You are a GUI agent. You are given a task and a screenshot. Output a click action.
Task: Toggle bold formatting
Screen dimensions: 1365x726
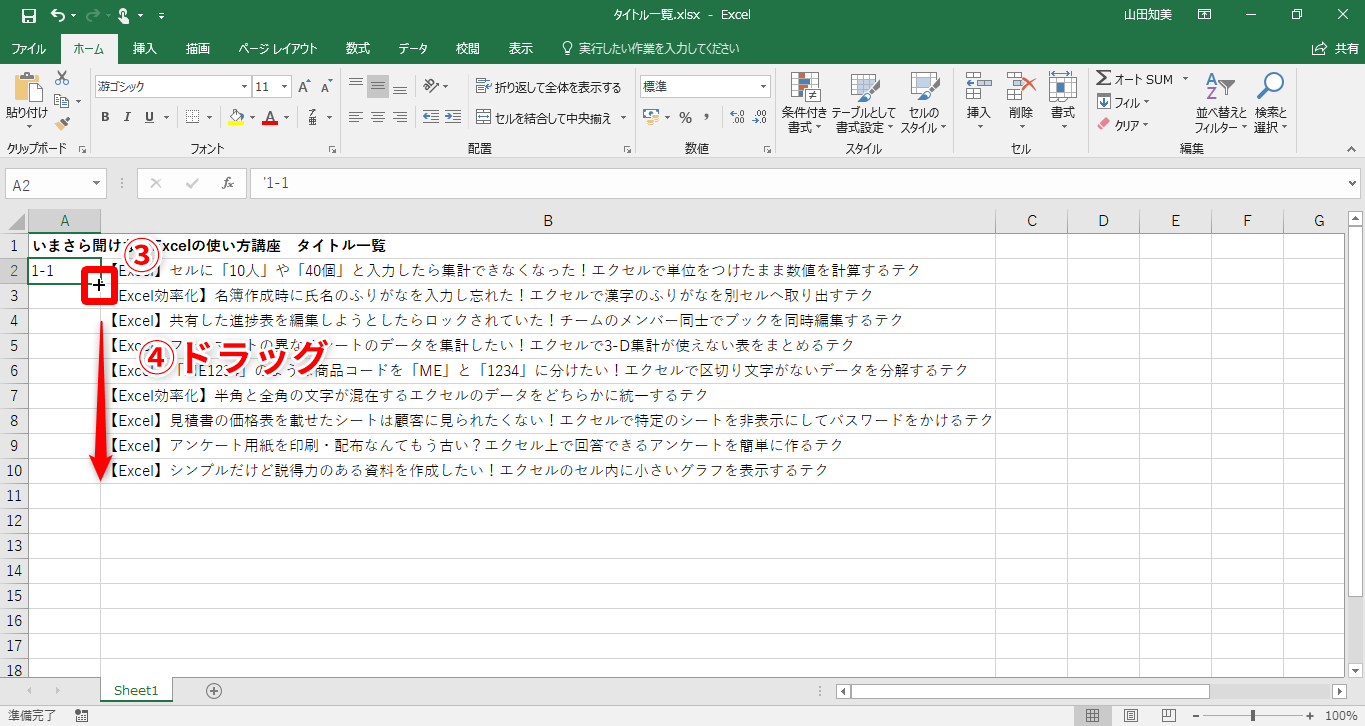[105, 117]
